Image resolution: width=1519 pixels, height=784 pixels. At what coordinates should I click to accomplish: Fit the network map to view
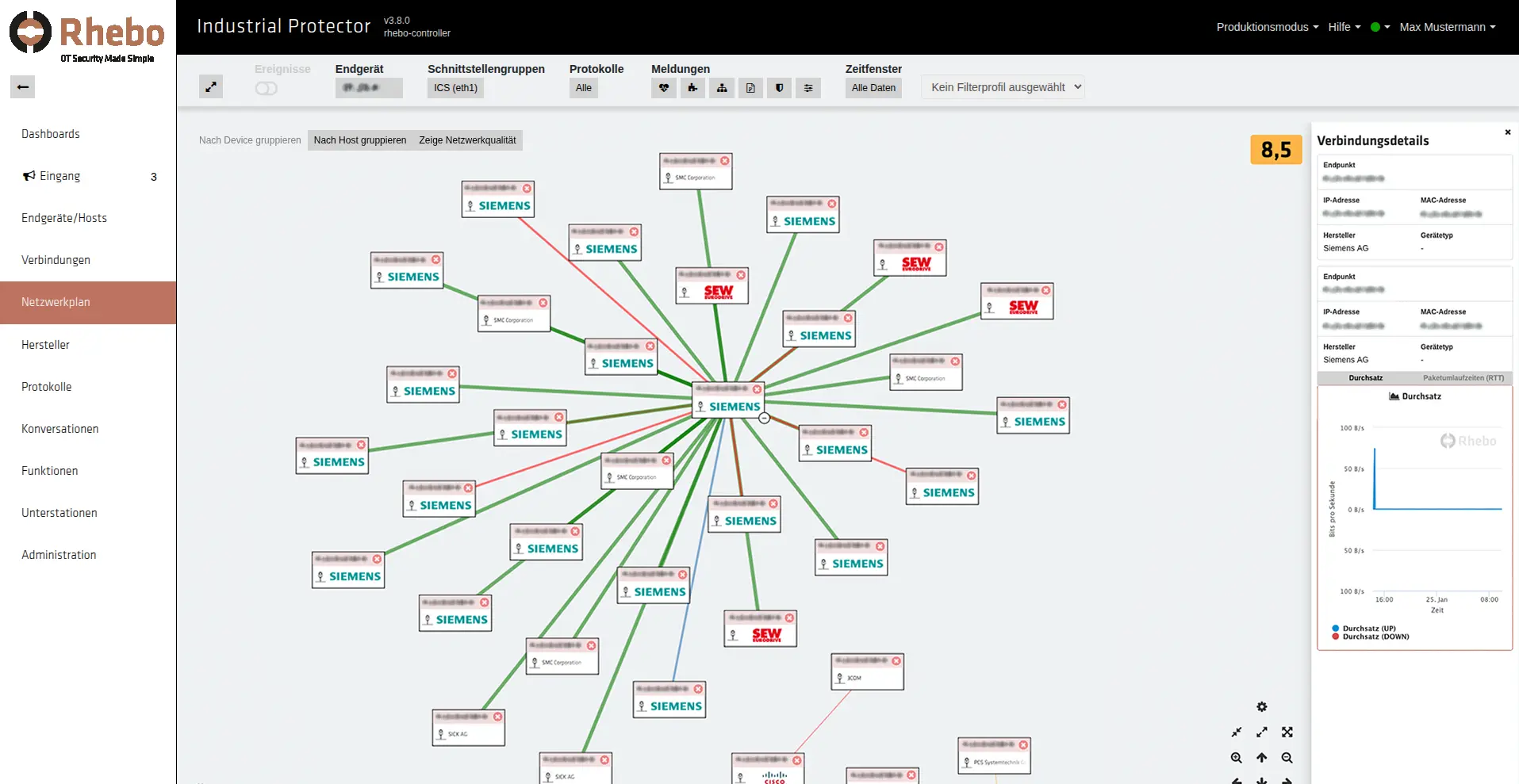click(x=1287, y=732)
